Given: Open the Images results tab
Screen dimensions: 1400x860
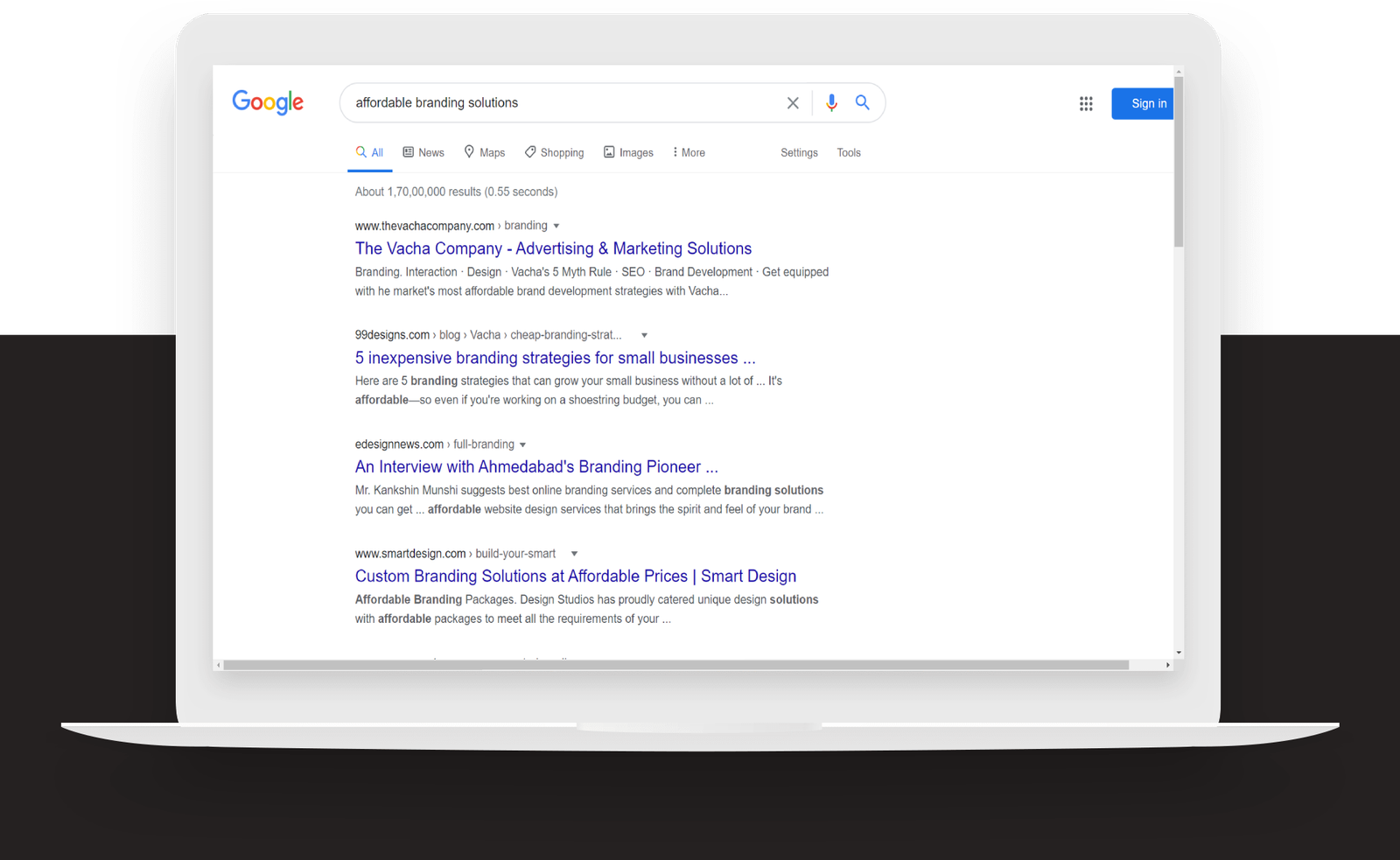Looking at the screenshot, I should (x=628, y=152).
